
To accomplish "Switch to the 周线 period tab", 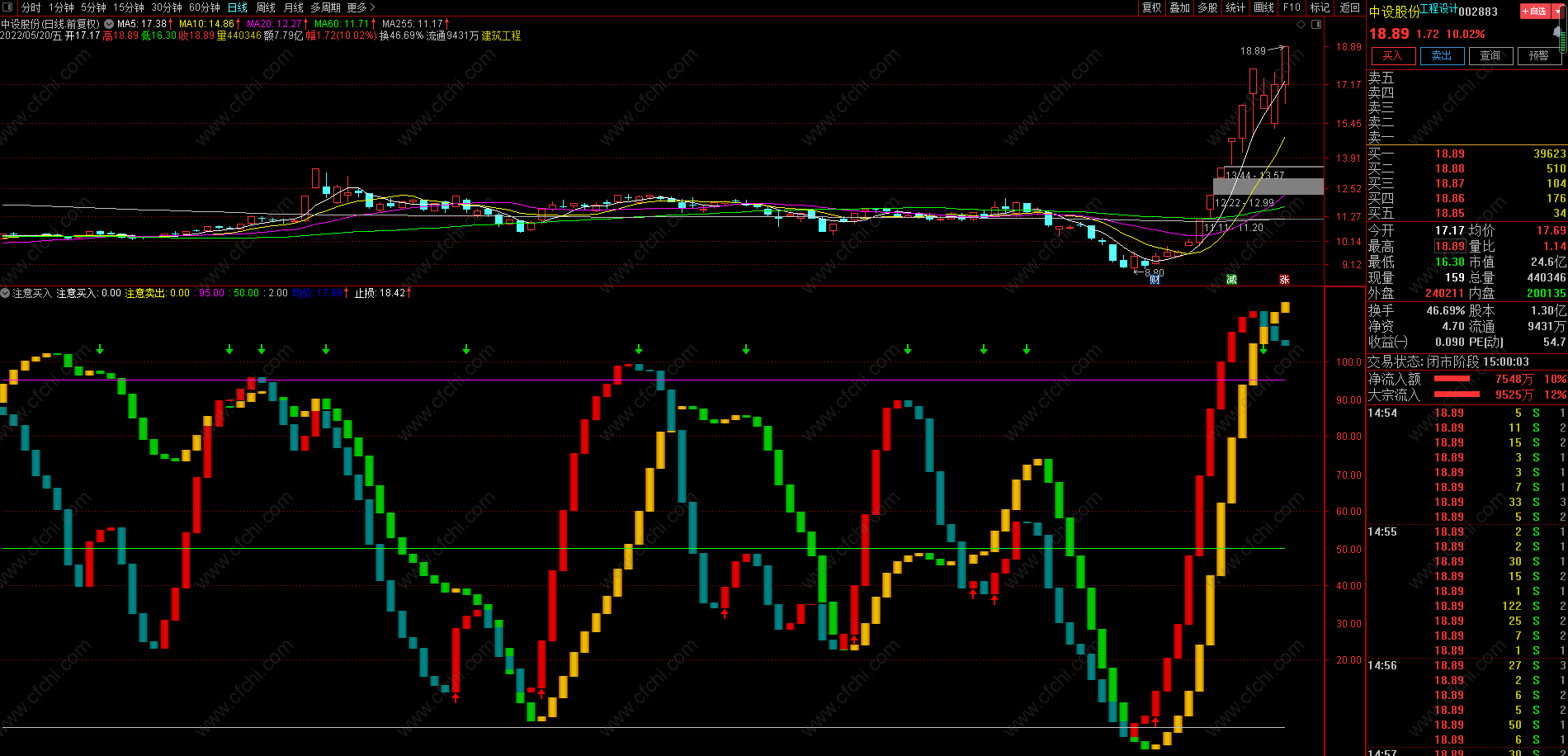I will point(266,7).
